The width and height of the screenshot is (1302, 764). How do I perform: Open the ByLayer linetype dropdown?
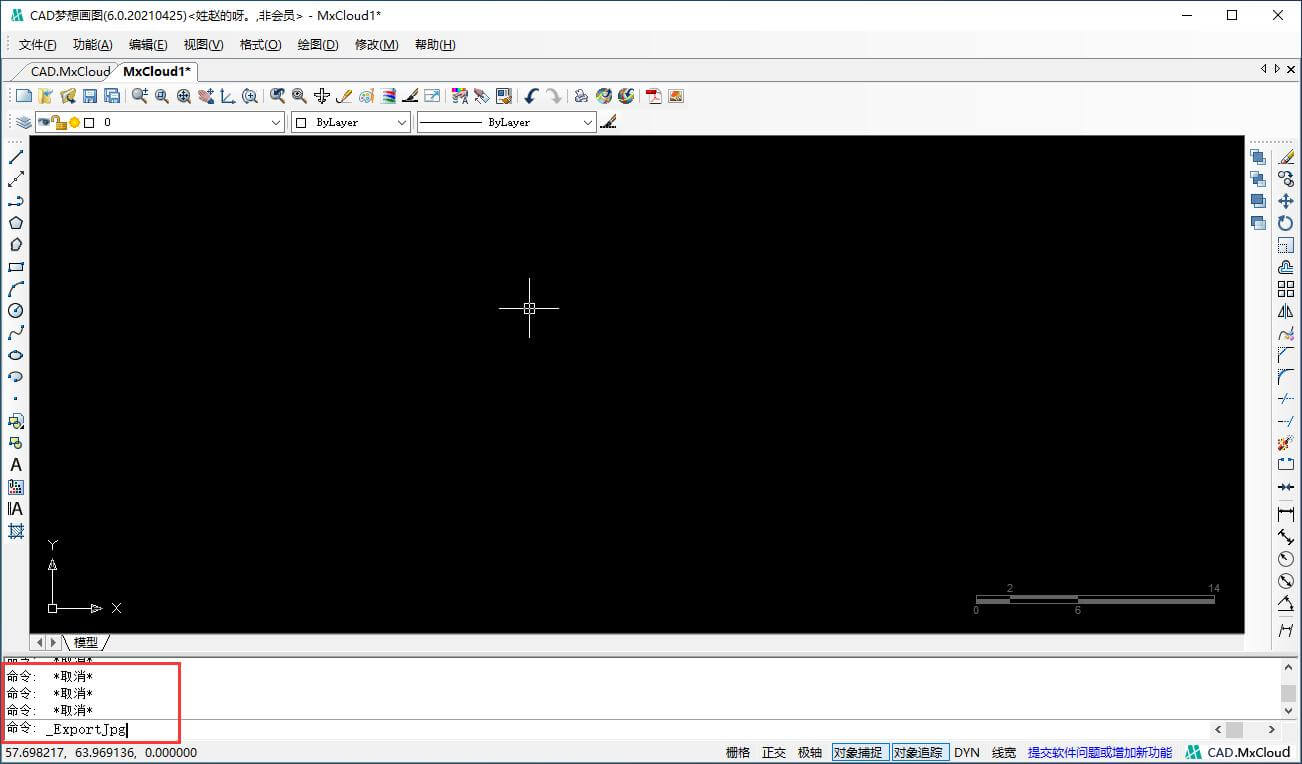506,122
